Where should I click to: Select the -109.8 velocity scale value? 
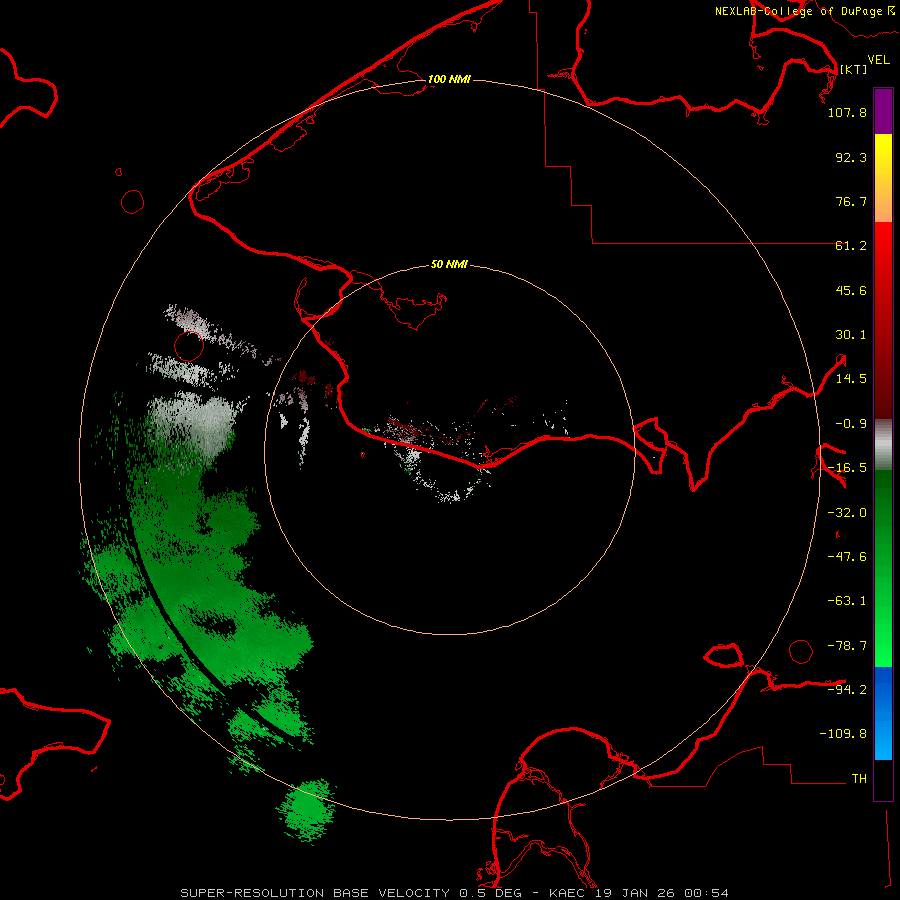click(x=843, y=734)
